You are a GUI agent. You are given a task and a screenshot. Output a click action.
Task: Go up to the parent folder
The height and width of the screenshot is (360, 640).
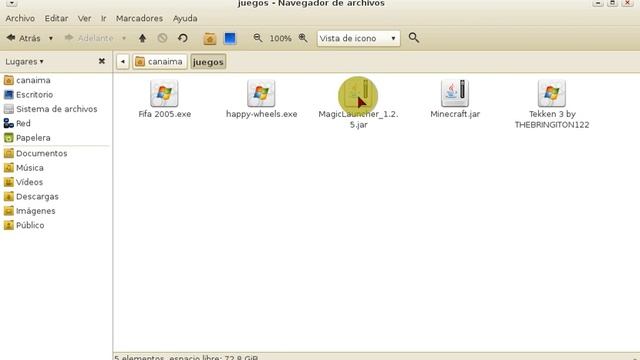click(142, 38)
